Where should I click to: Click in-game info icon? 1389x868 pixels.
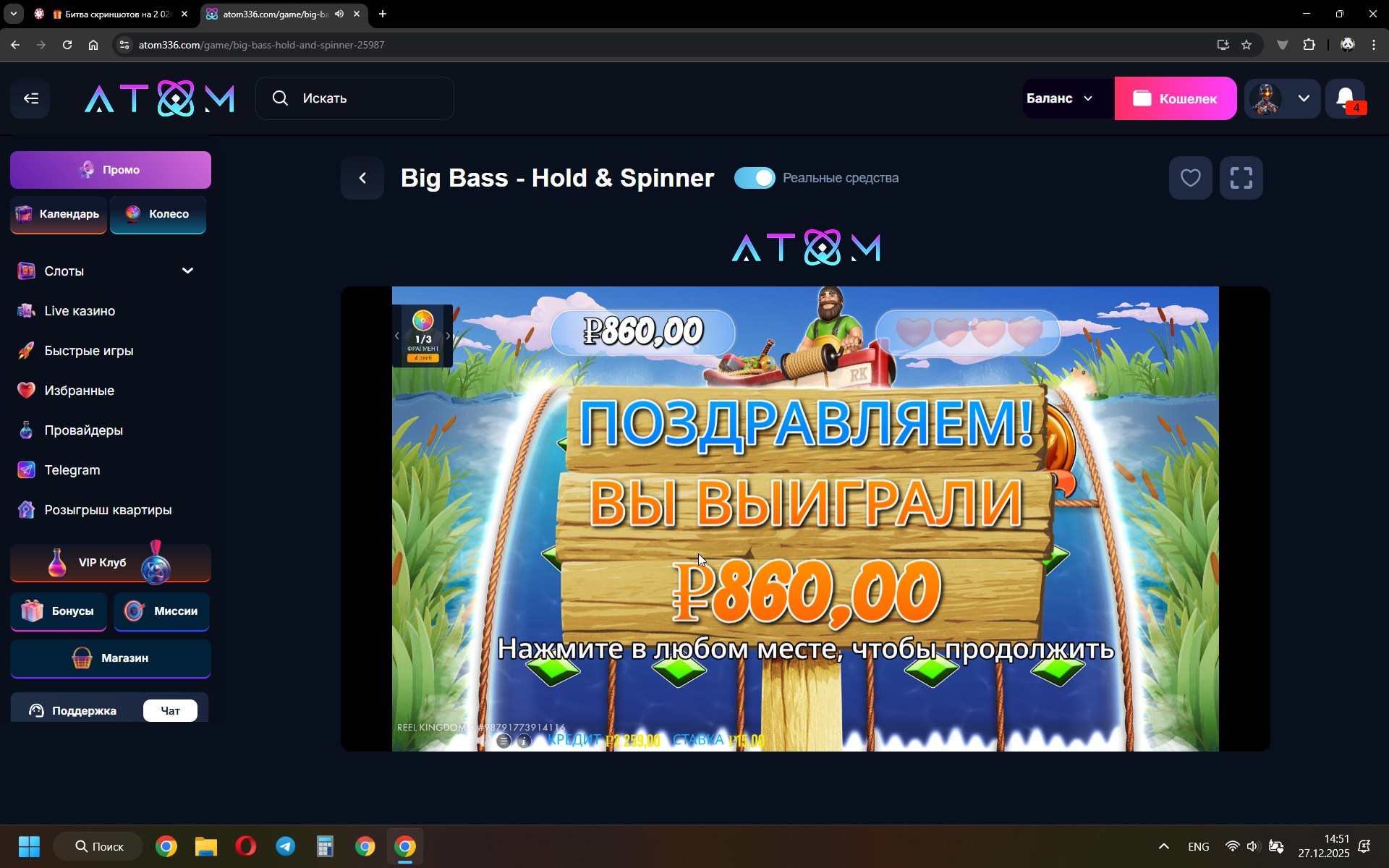524,741
